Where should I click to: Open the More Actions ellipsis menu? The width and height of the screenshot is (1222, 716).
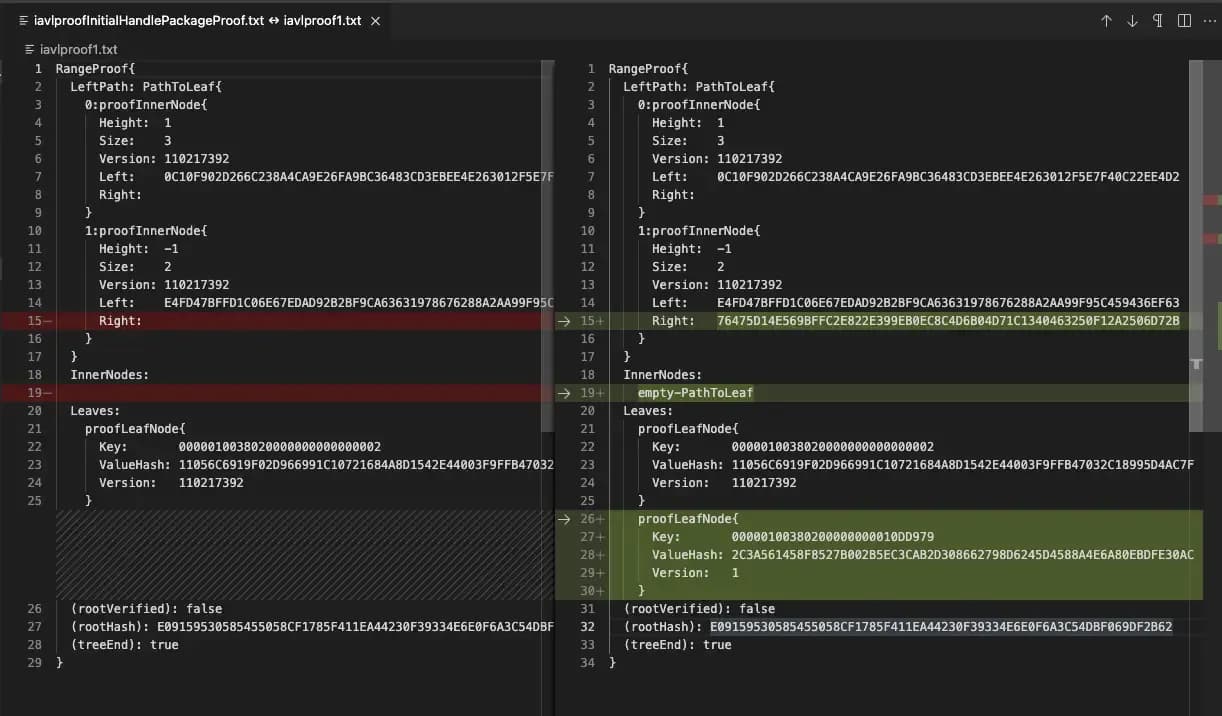[x=1208, y=21]
